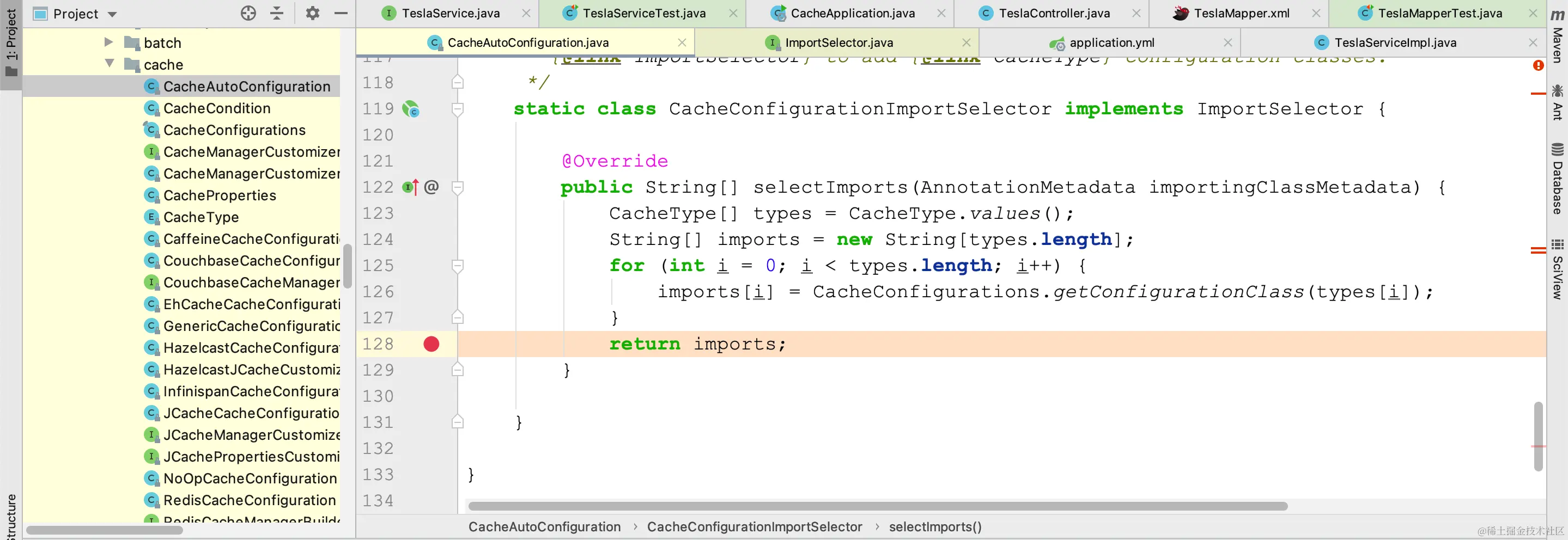This screenshot has width=1568, height=540.
Task: Open the Ant tool window
Action: [1558, 102]
